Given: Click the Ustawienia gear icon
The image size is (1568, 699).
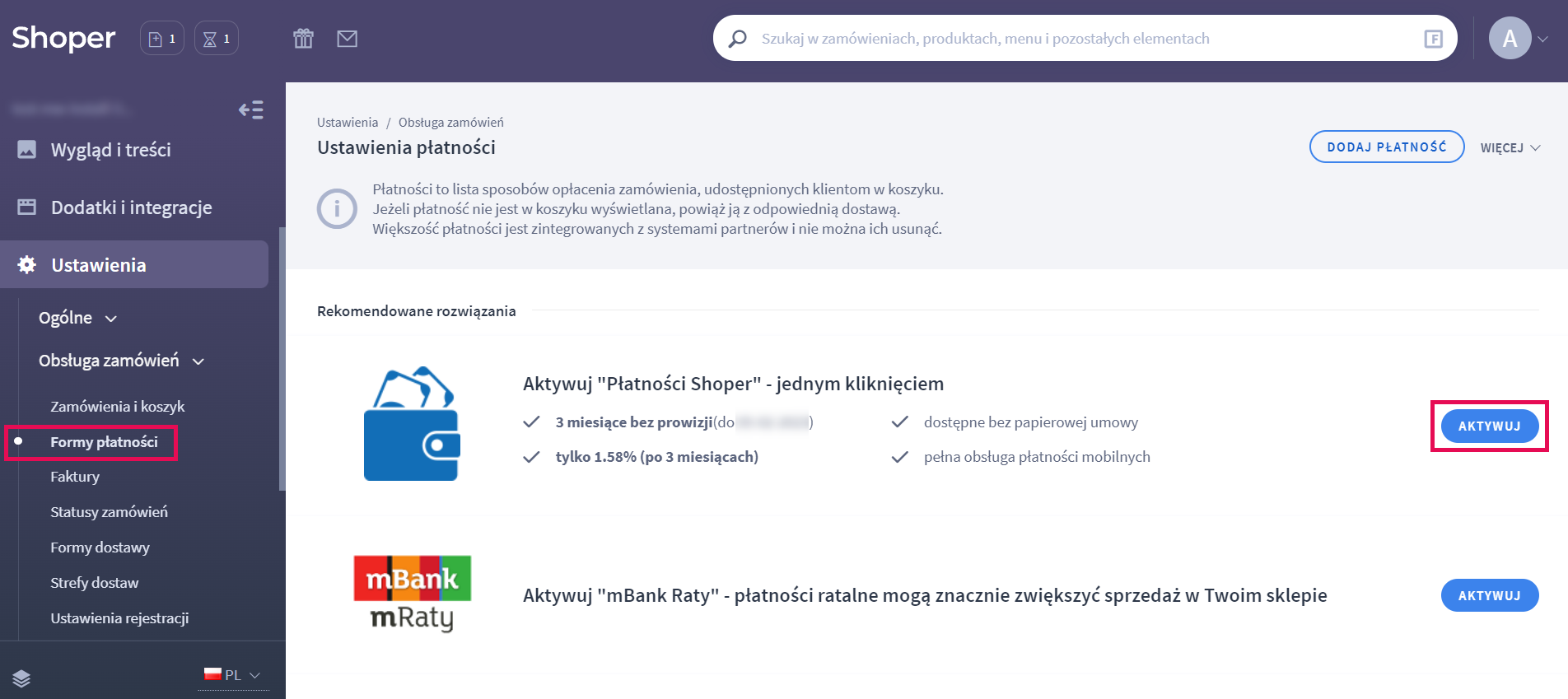Looking at the screenshot, I should (x=27, y=264).
